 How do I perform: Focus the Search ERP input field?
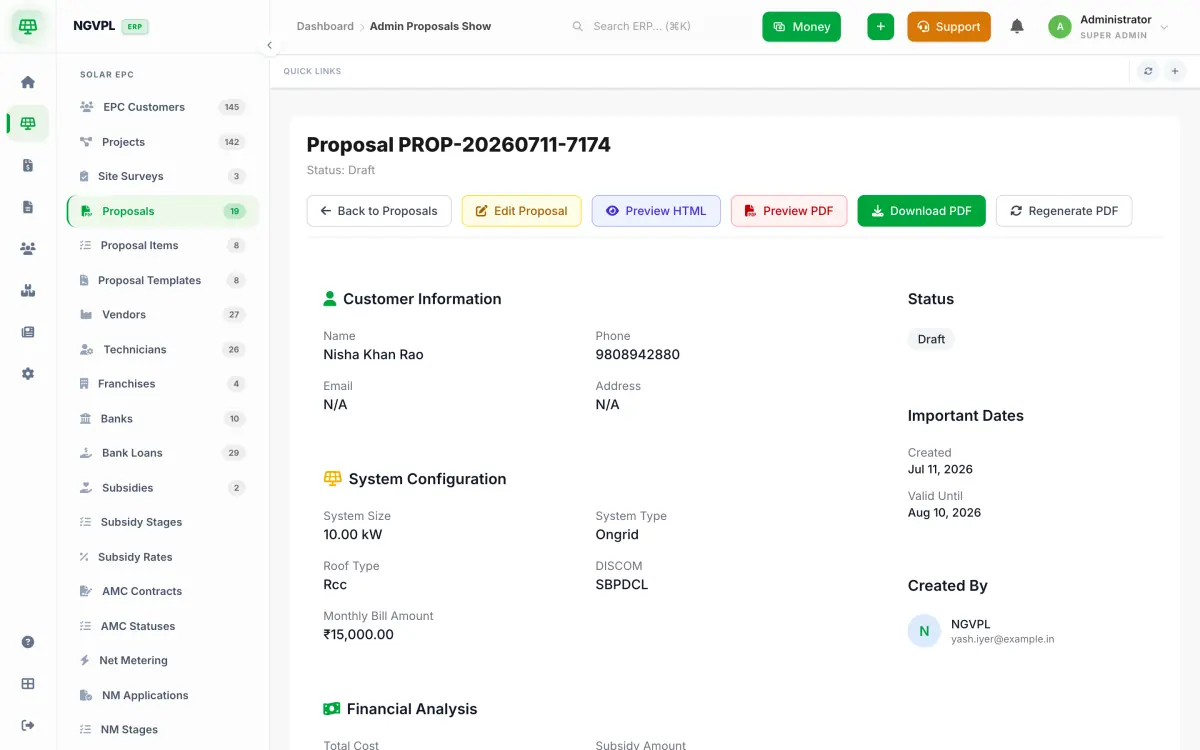[x=660, y=27]
